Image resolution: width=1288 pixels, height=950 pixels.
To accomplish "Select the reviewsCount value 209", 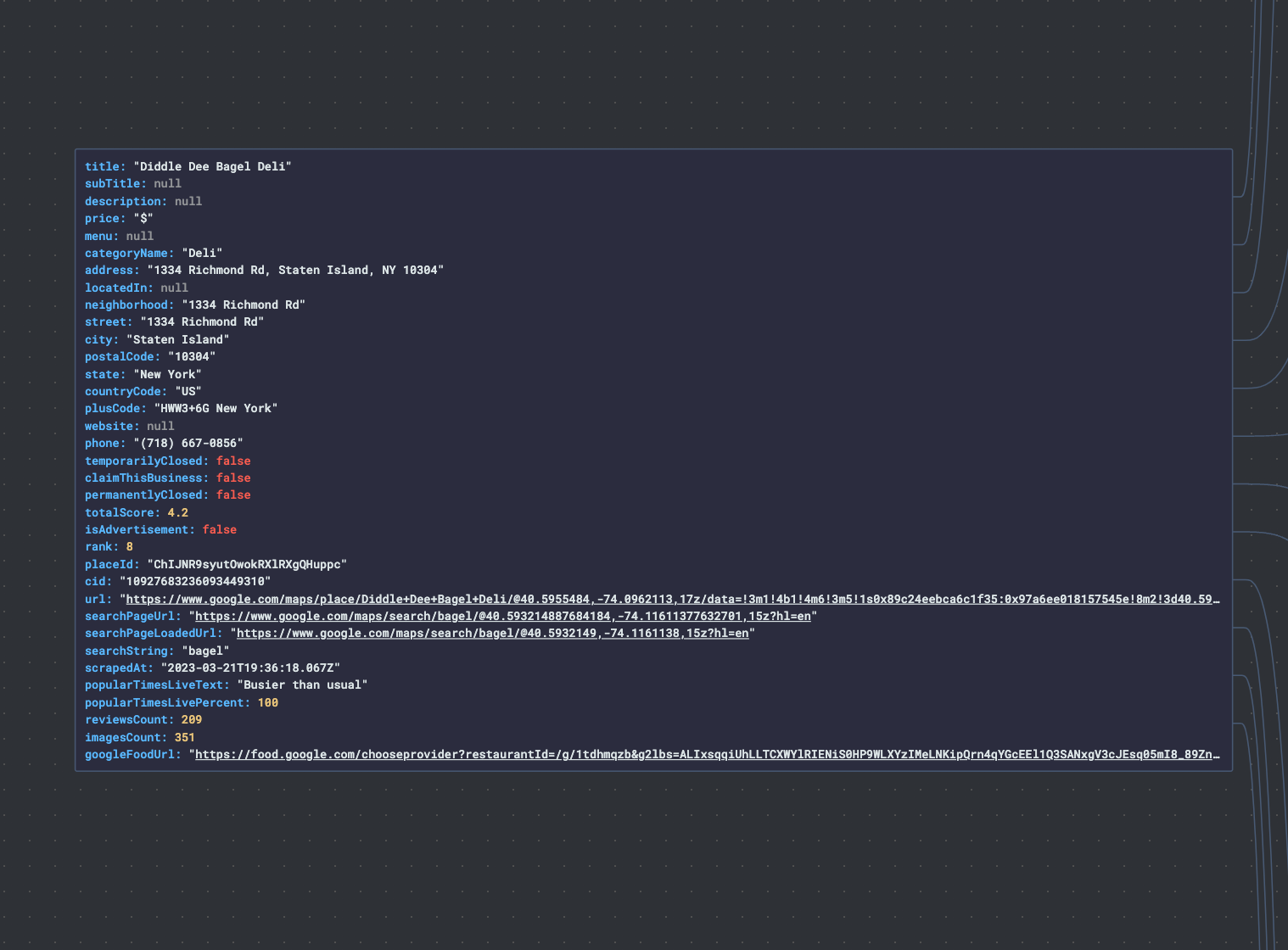I will tap(192, 719).
